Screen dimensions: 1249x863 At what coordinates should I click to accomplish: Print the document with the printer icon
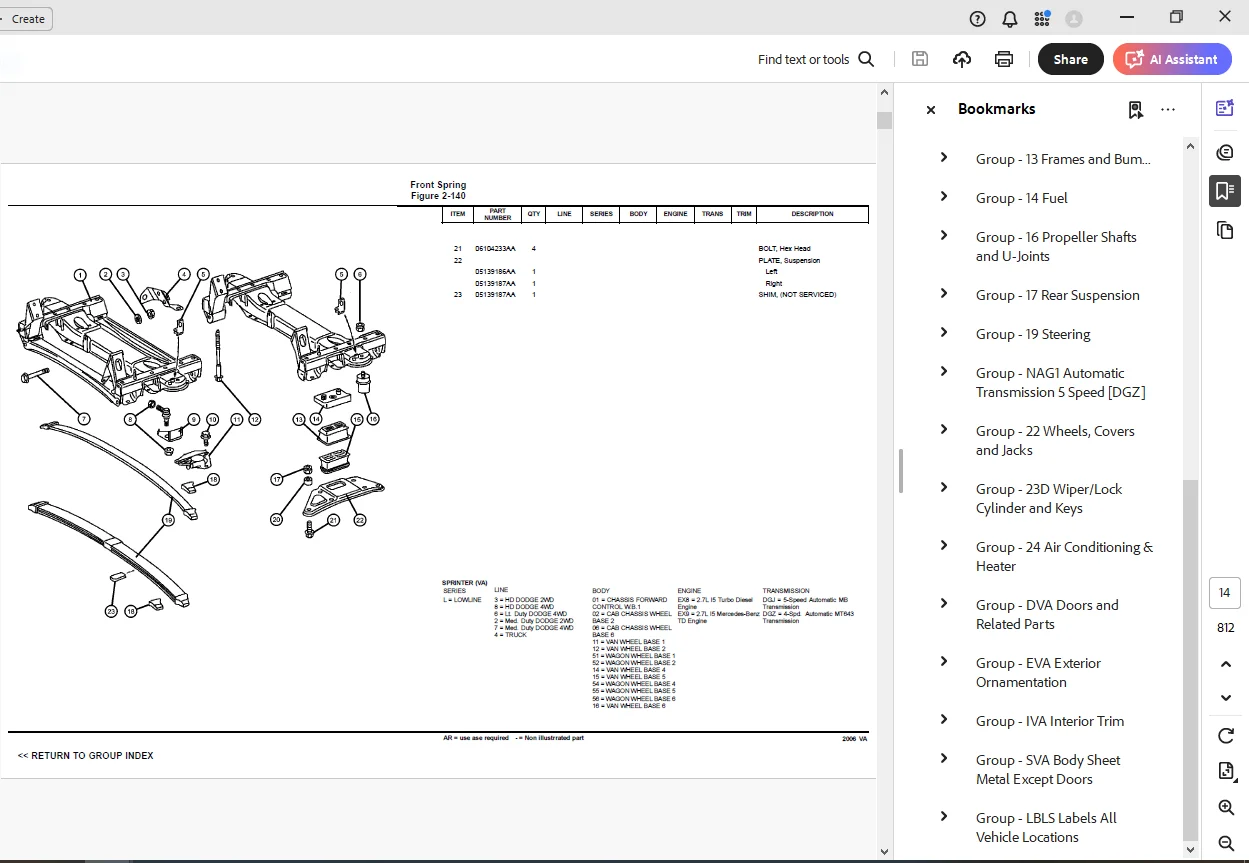pos(1004,59)
